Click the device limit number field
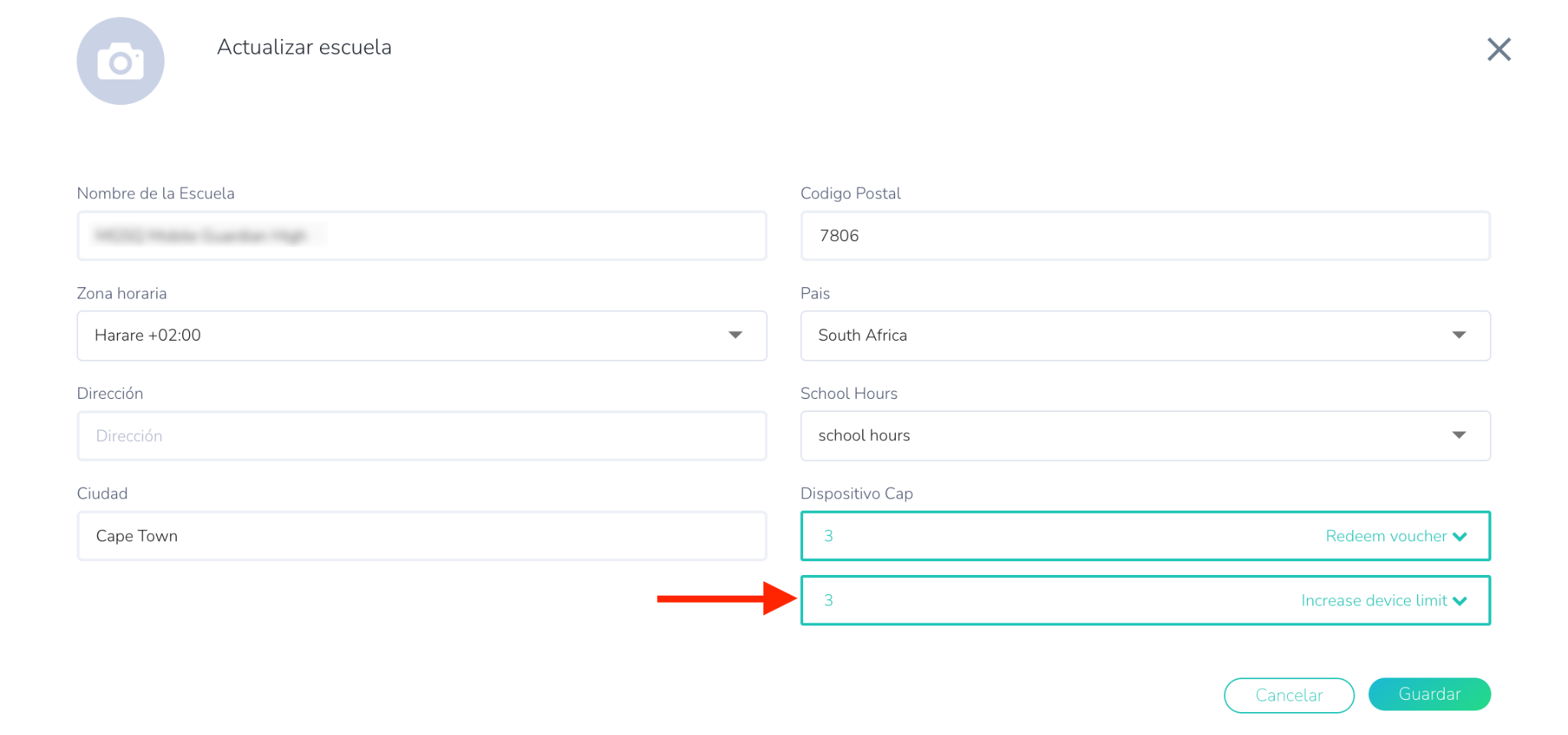 (828, 600)
